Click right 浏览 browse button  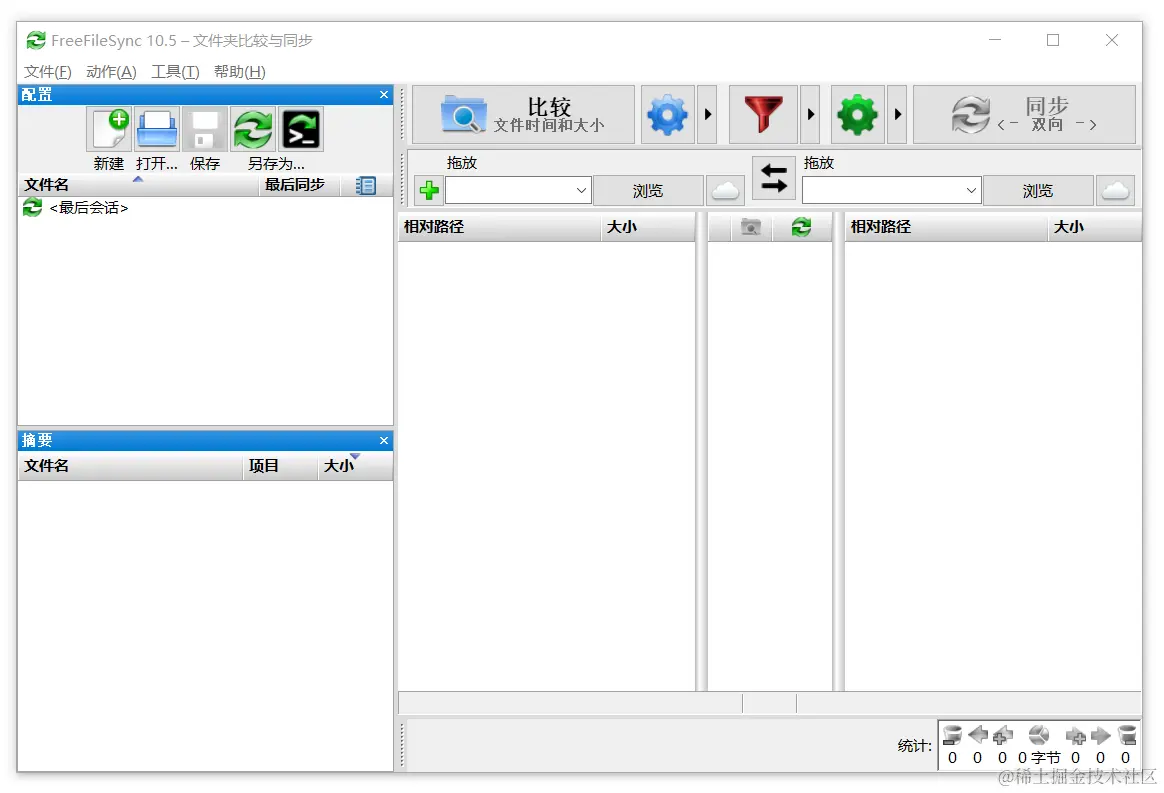(1038, 191)
